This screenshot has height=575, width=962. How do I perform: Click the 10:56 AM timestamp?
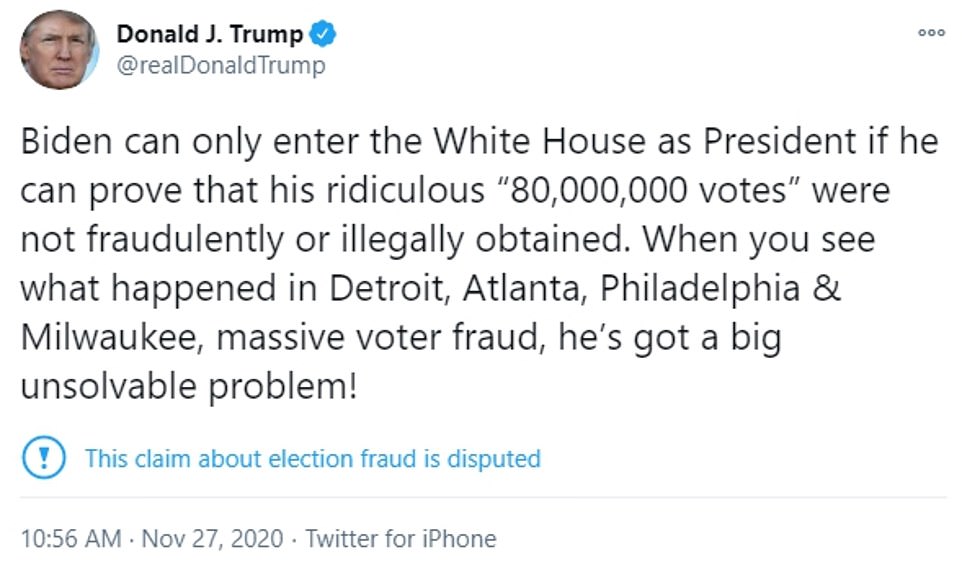pyautogui.click(x=70, y=539)
